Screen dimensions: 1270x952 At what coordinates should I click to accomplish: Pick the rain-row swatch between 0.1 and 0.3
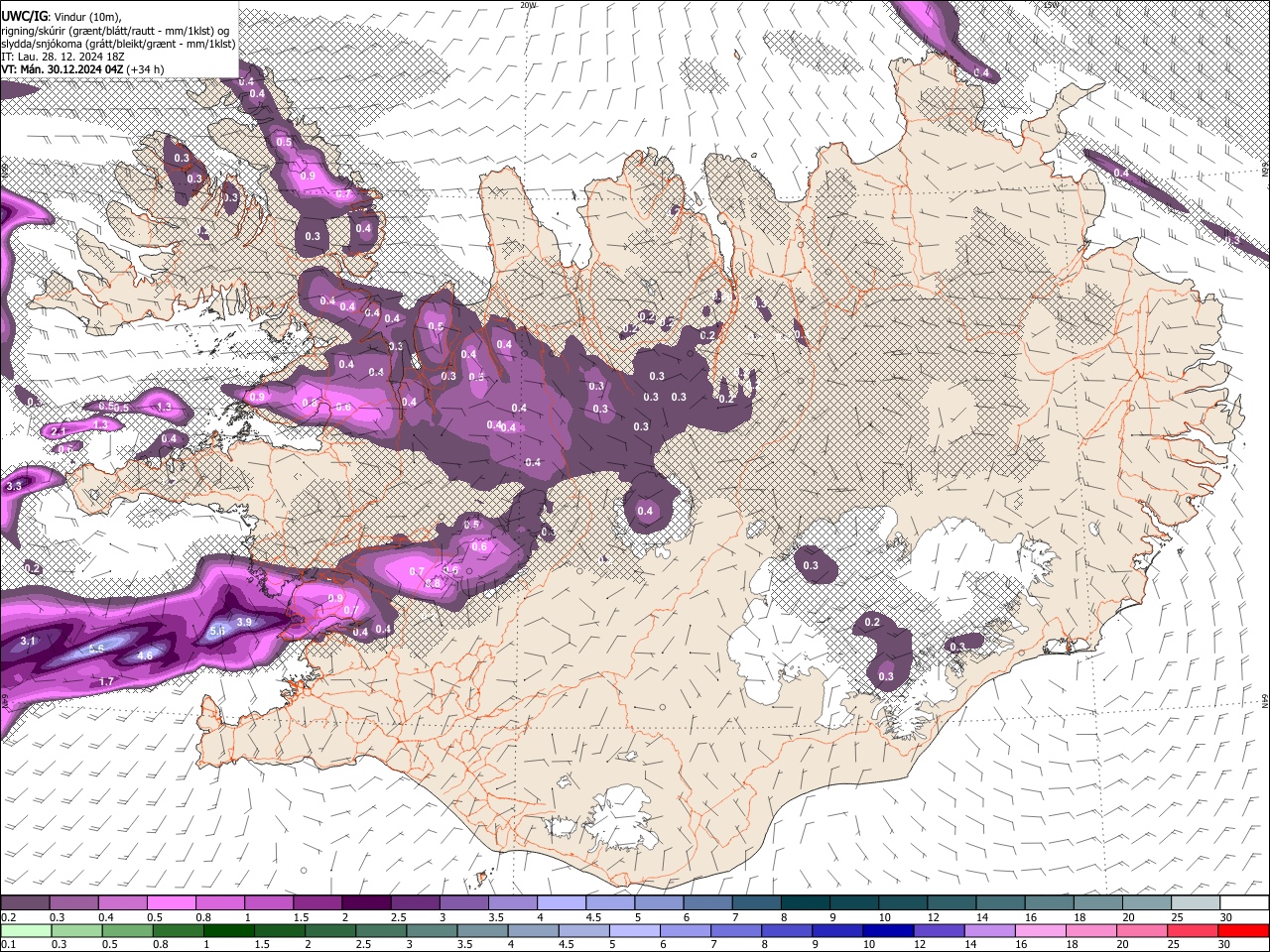(25, 930)
